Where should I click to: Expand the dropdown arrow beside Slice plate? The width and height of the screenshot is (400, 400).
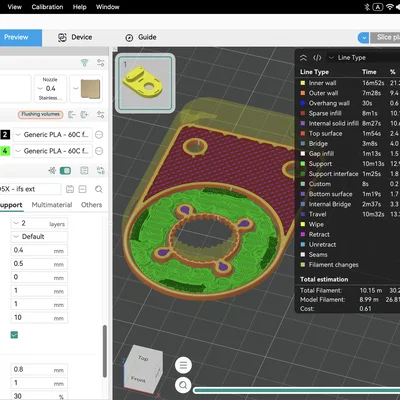[x=363, y=38]
